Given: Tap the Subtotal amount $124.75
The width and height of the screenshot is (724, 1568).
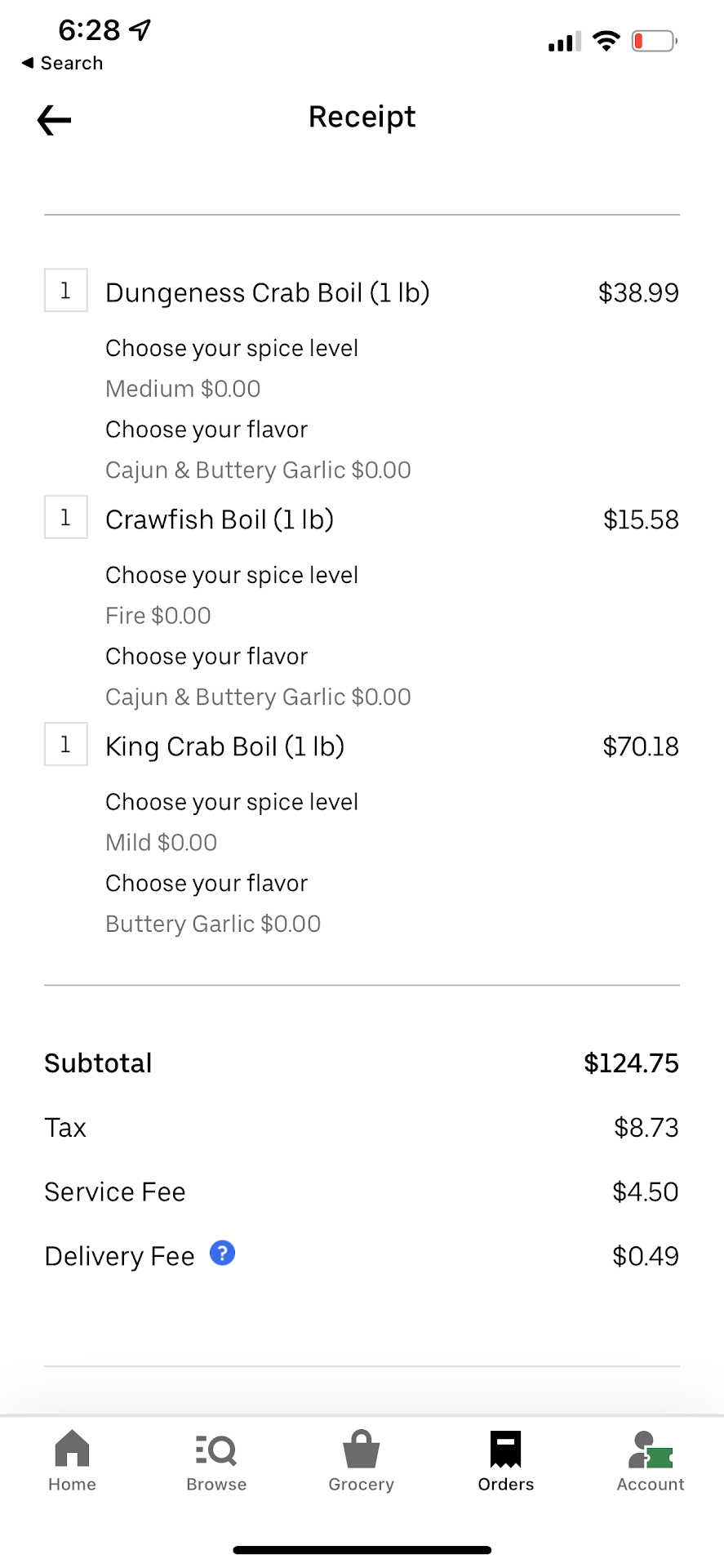Looking at the screenshot, I should coord(631,1063).
